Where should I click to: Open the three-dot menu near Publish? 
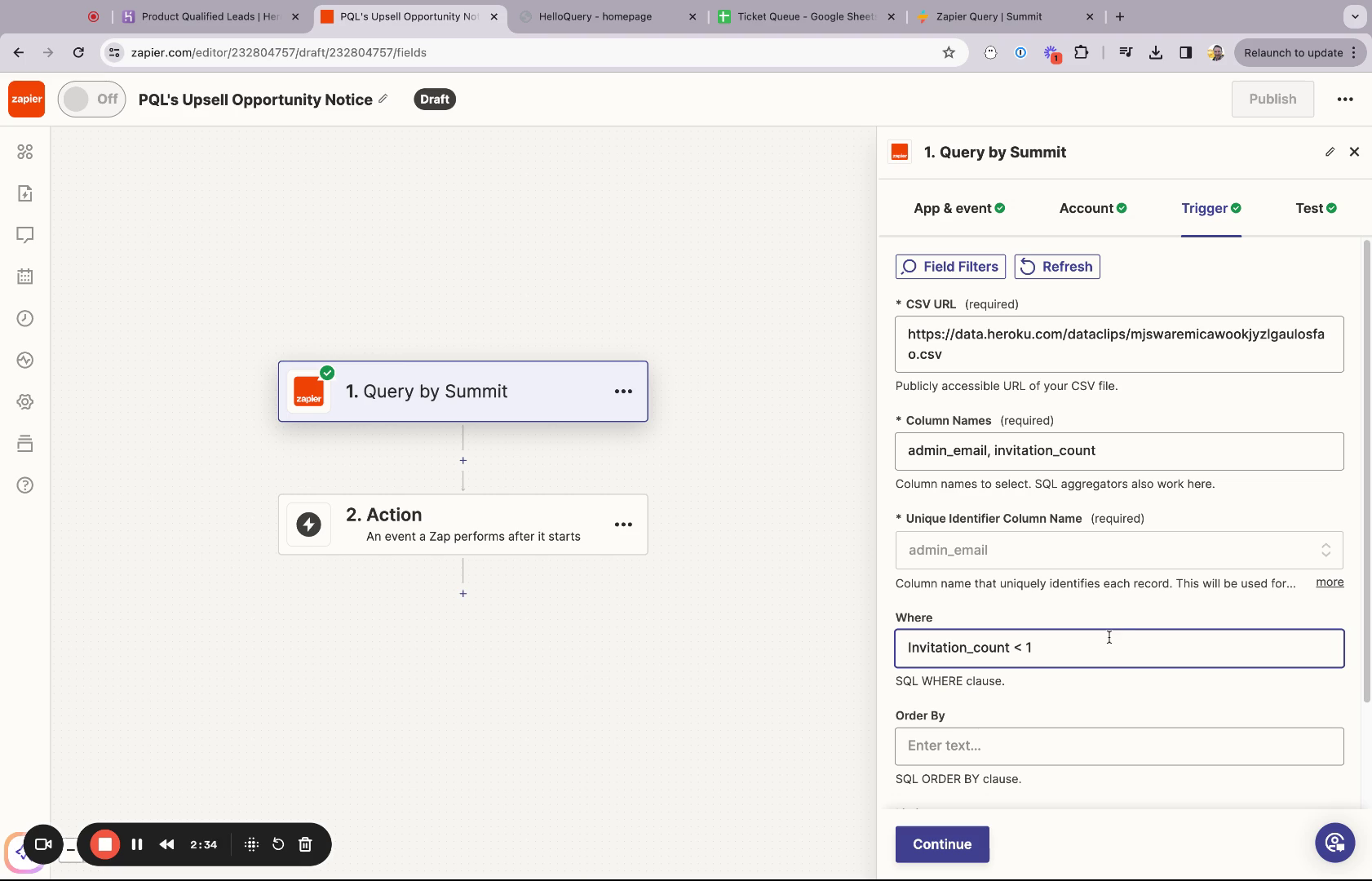[1347, 99]
